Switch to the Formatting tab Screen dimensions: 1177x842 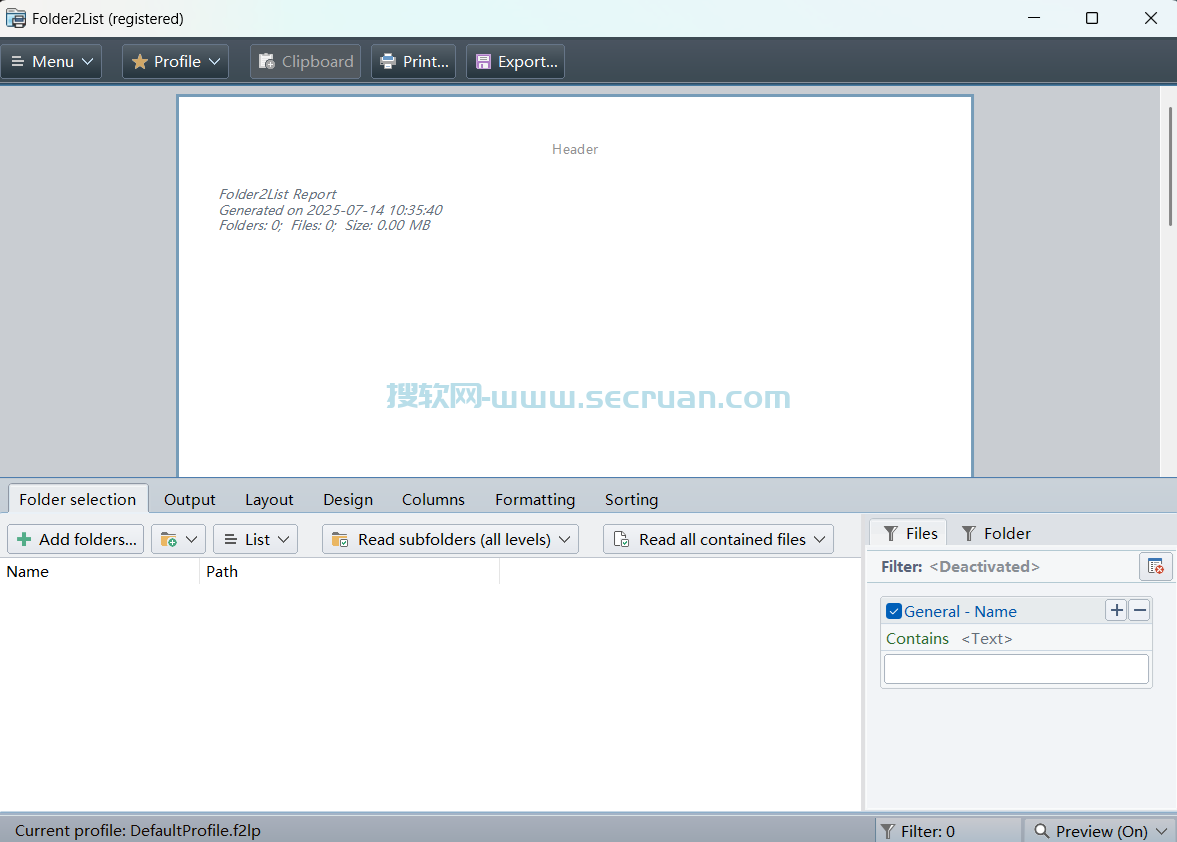535,500
